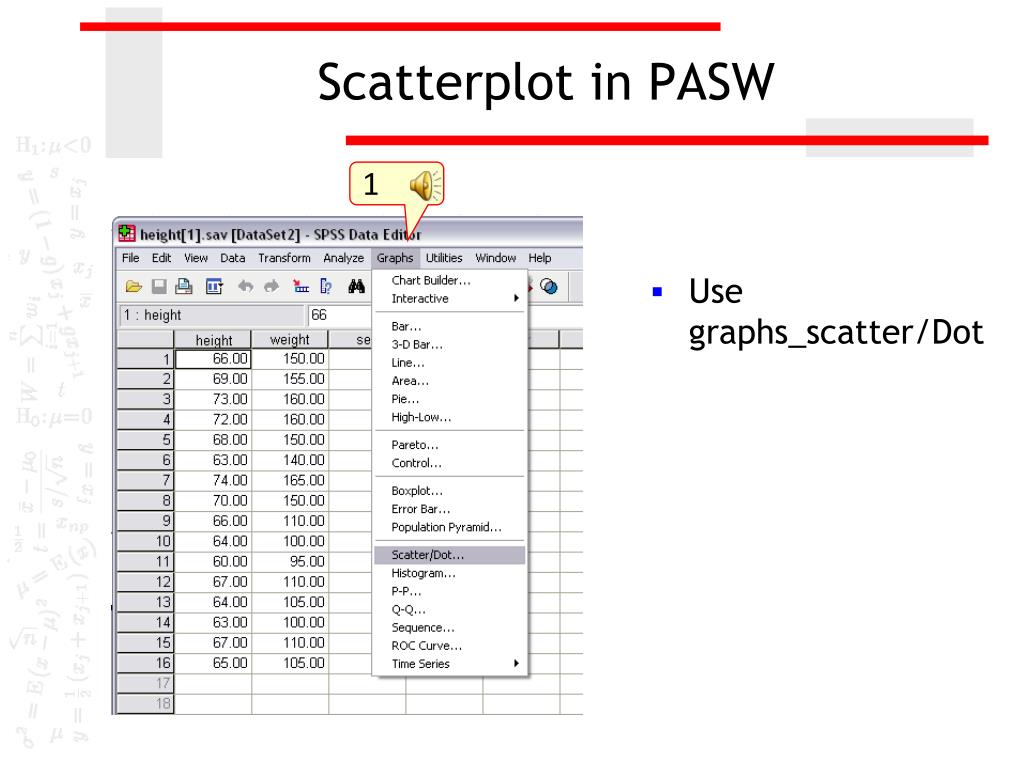Image resolution: width=1024 pixels, height=768 pixels.
Task: Open the Transform menu
Action: [284, 258]
